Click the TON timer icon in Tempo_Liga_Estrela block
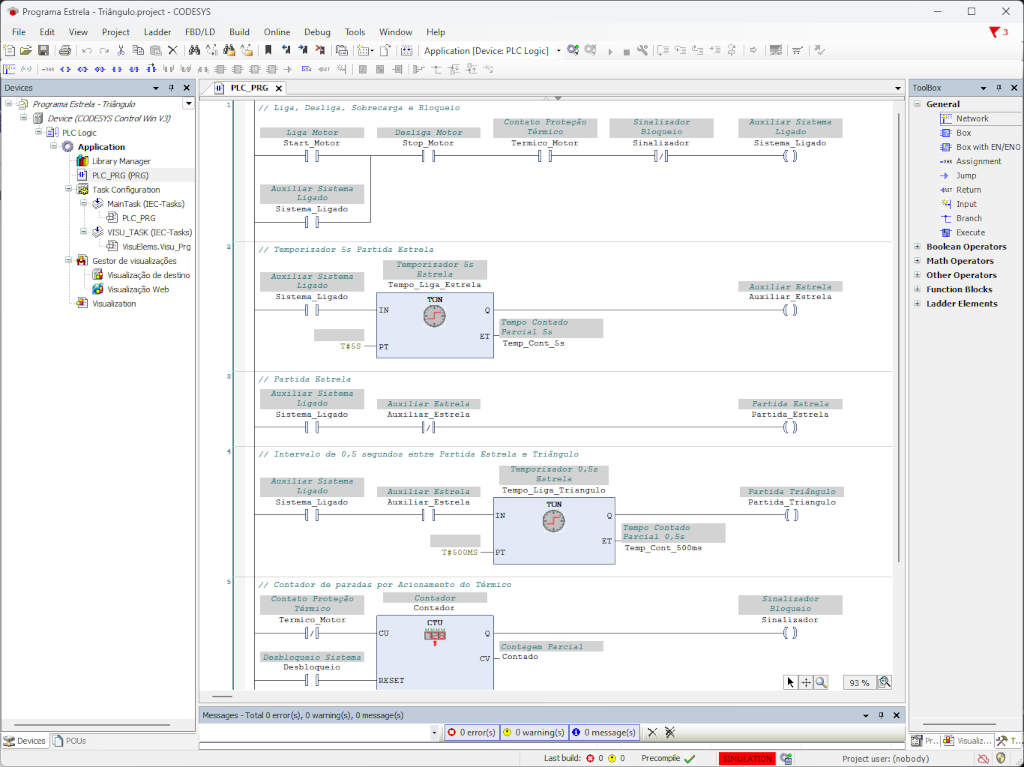Viewport: 1024px width, 767px height. coord(434,316)
